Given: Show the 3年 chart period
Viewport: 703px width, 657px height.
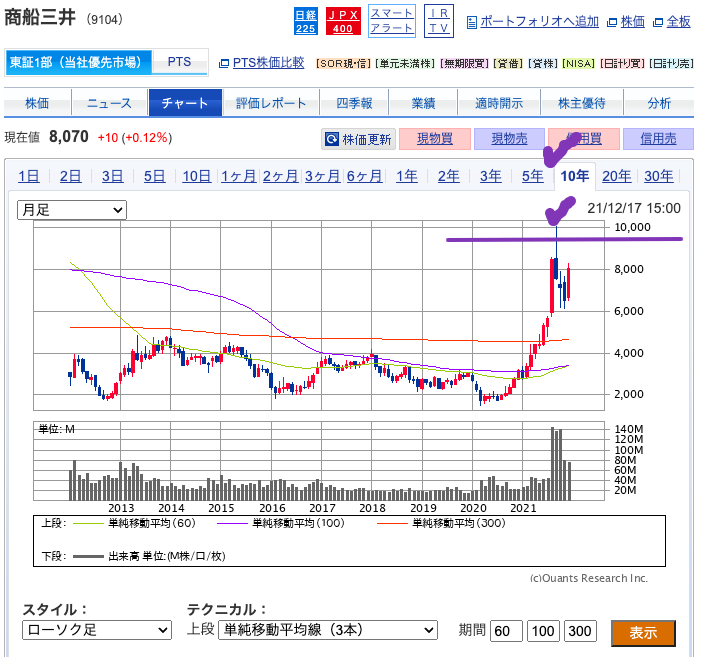Looking at the screenshot, I should tap(490, 176).
